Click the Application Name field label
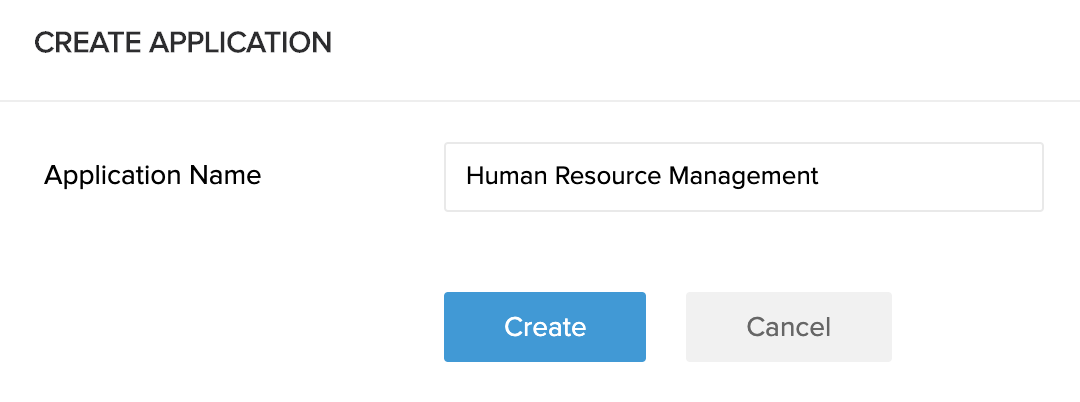Image resolution: width=1080 pixels, height=402 pixels. (x=152, y=176)
